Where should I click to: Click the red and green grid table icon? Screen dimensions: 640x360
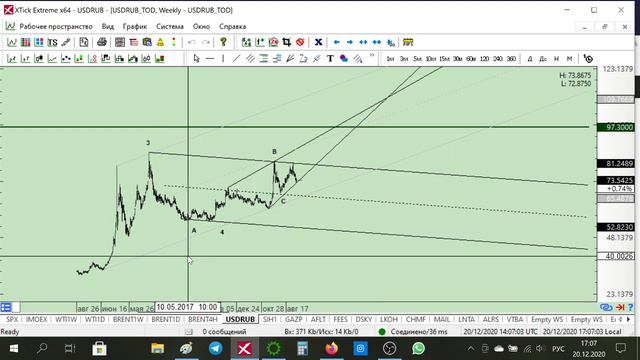tap(25, 42)
